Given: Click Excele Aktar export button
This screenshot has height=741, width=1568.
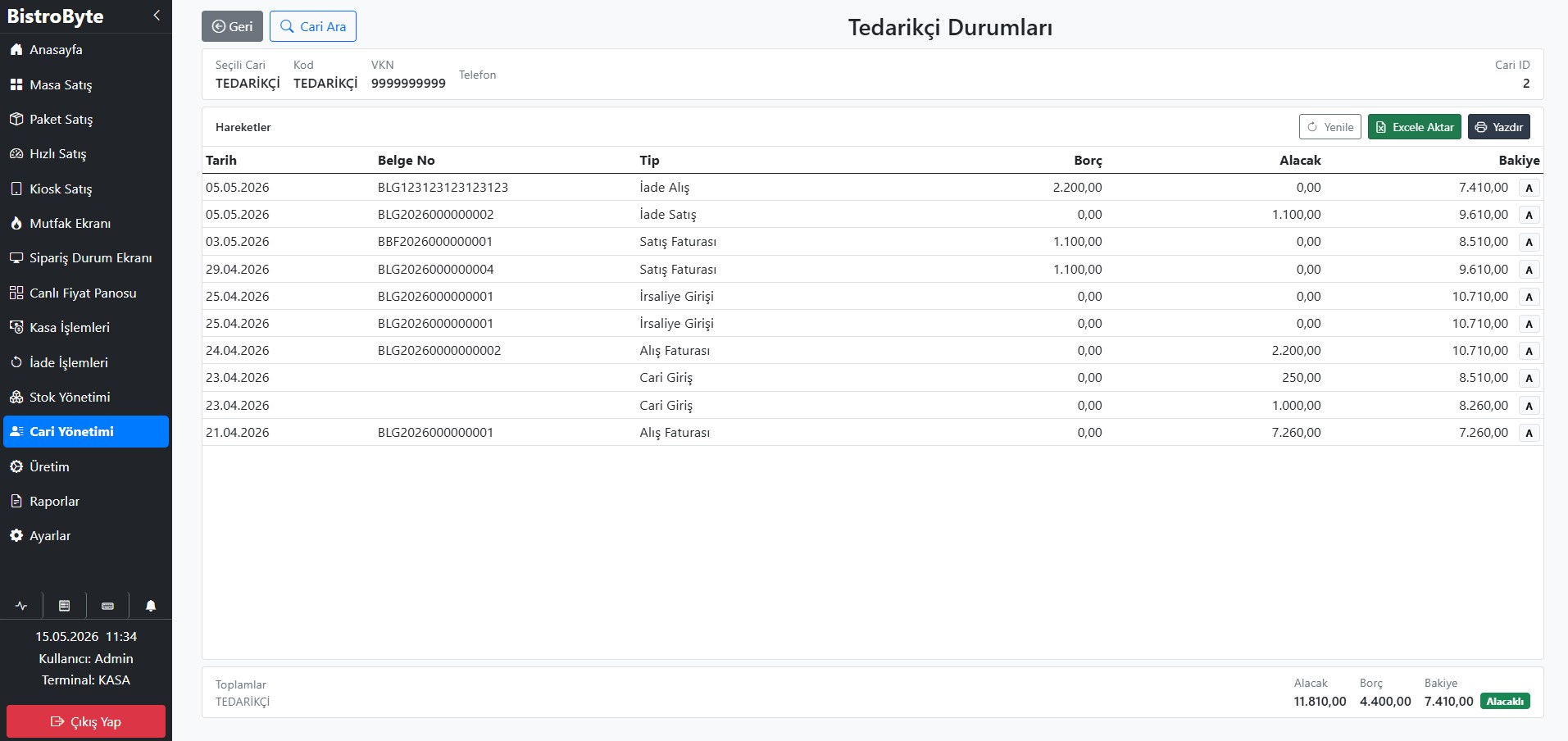Looking at the screenshot, I should tap(1414, 127).
